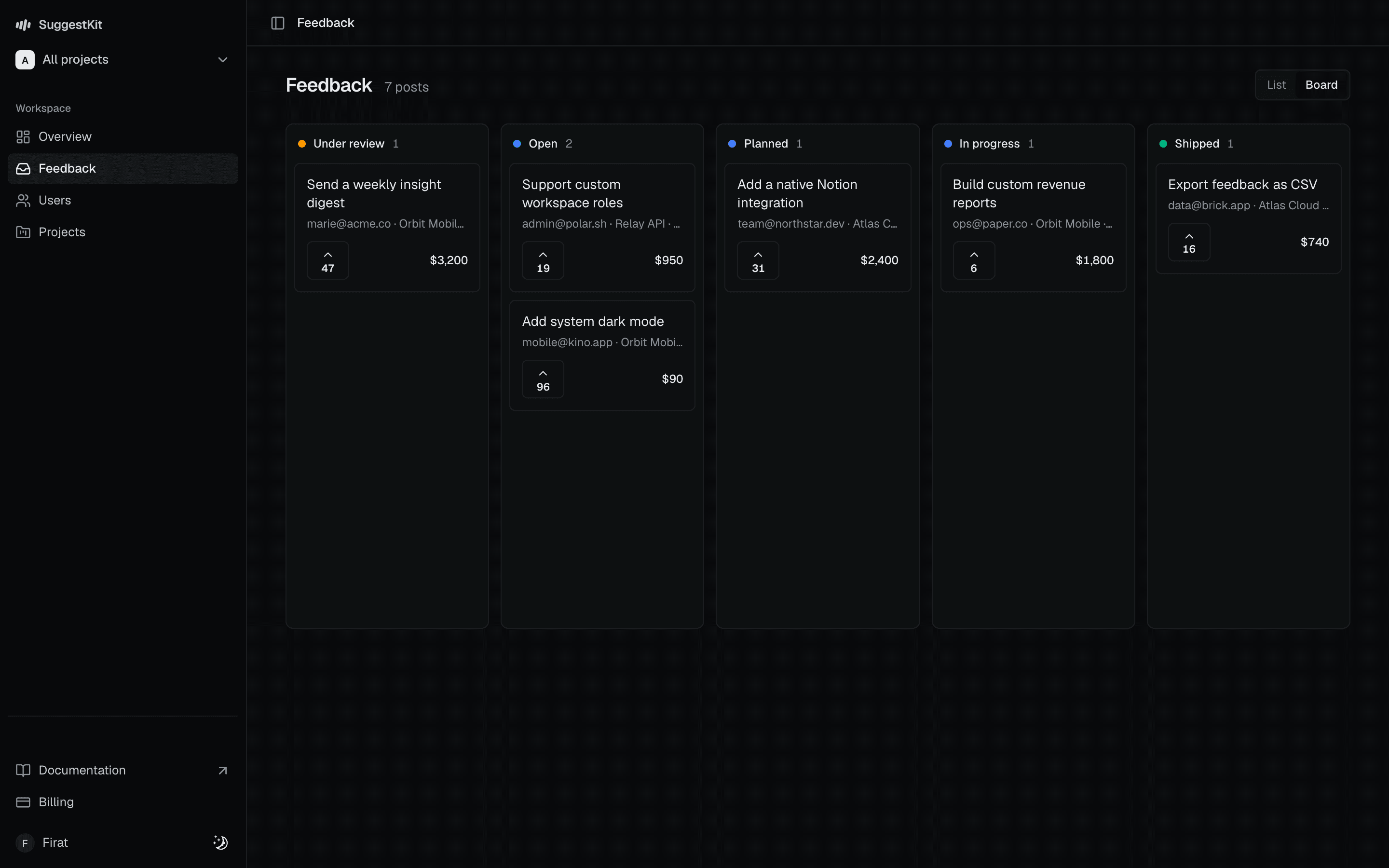Click the chevron beside All projects

[223, 60]
